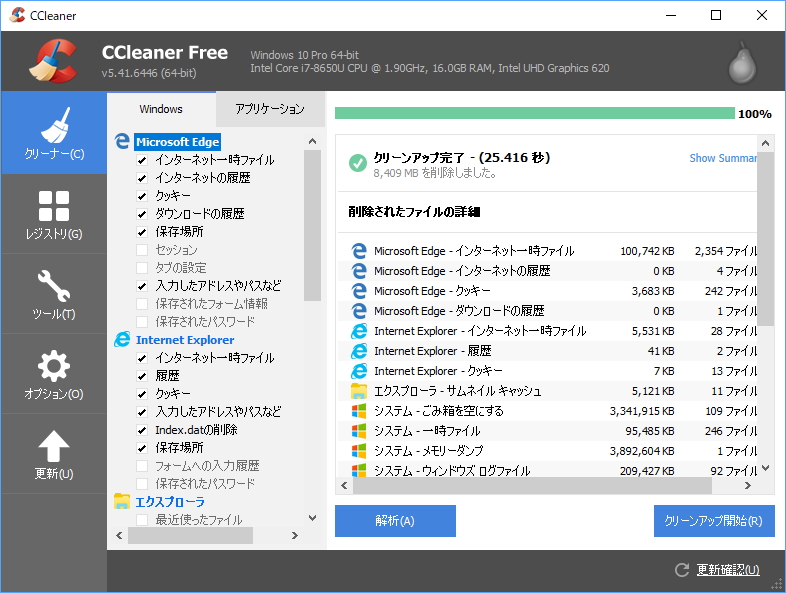Click the 更新確認(U) link

coord(728,569)
